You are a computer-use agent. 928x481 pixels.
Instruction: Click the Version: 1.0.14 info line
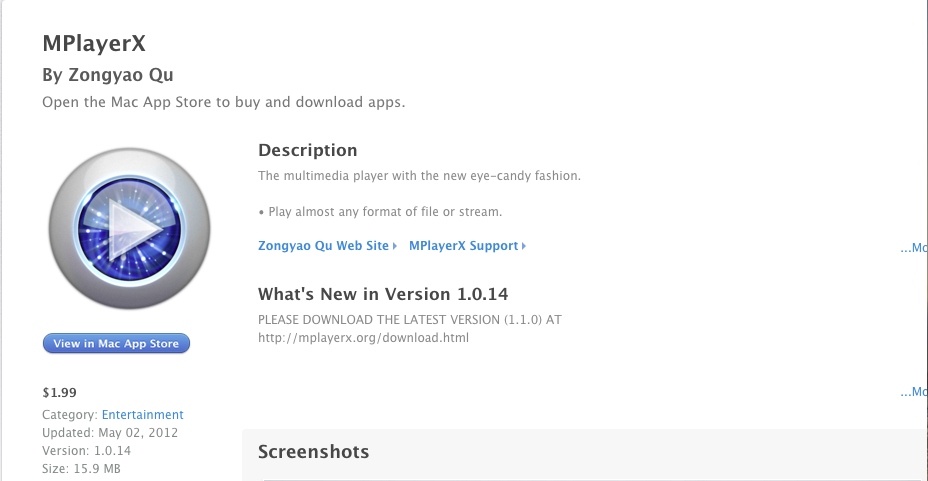pyautogui.click(x=86, y=451)
